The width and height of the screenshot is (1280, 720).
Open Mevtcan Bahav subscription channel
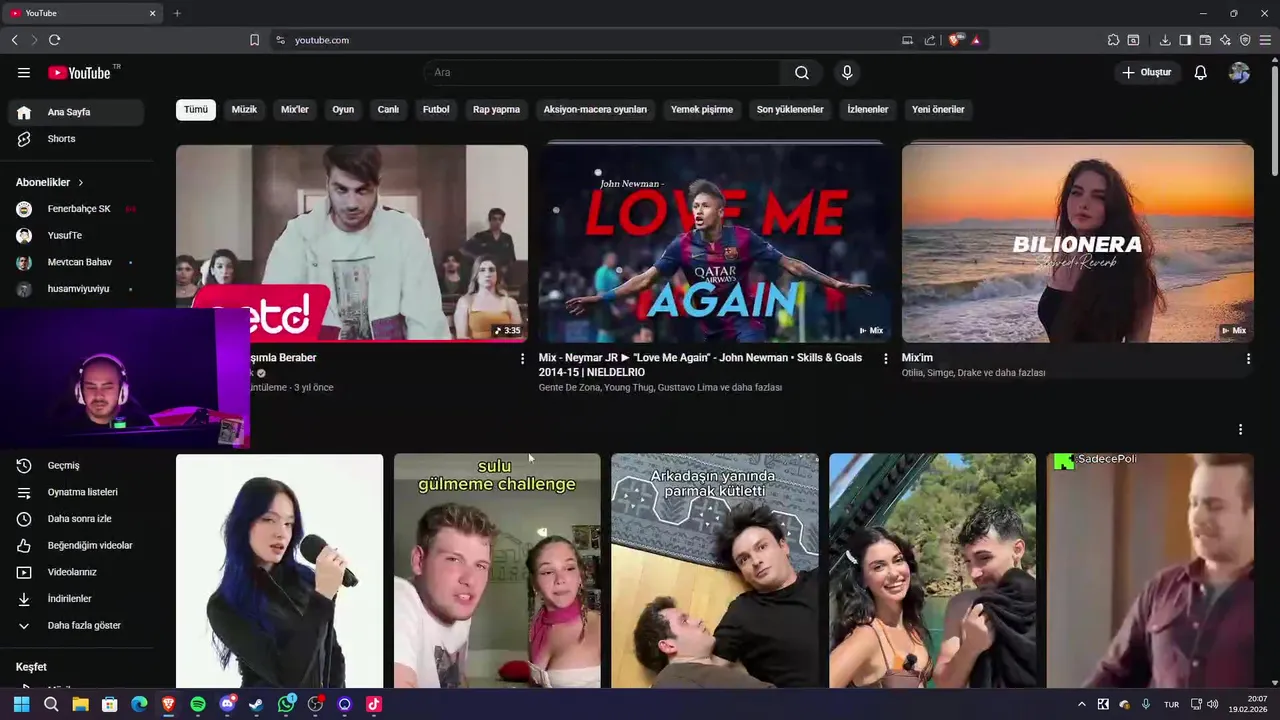[x=76, y=262]
